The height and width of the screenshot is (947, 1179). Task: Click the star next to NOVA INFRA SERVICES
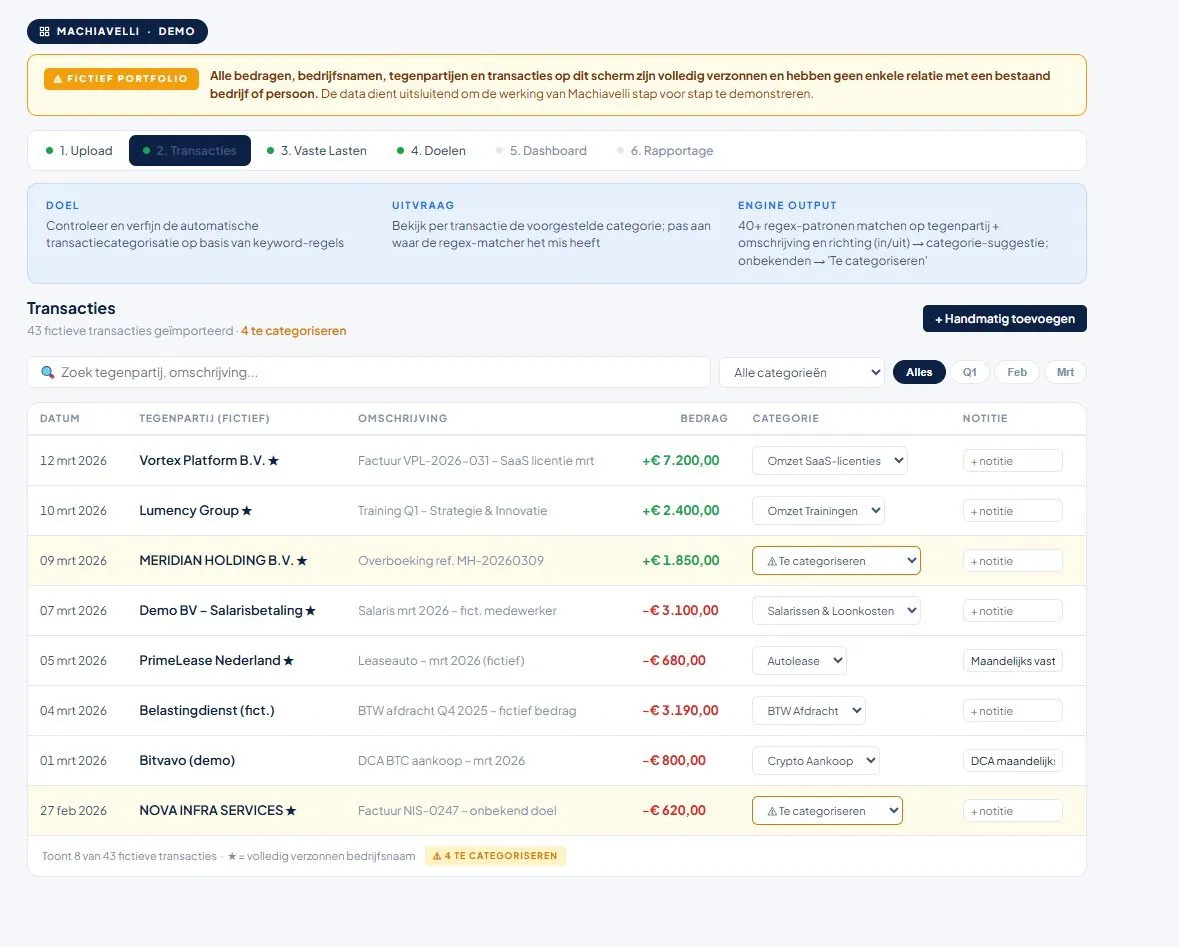pos(291,811)
